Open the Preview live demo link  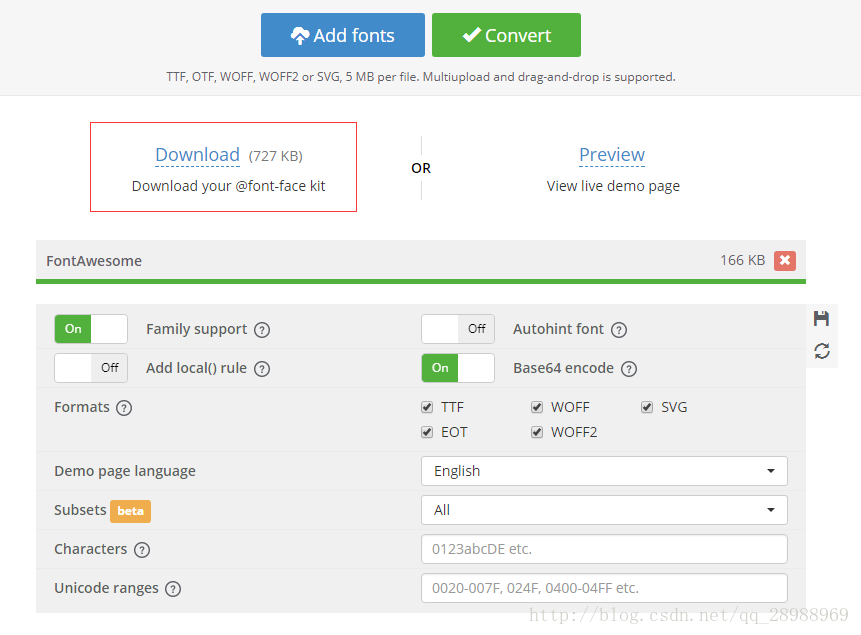click(x=612, y=155)
